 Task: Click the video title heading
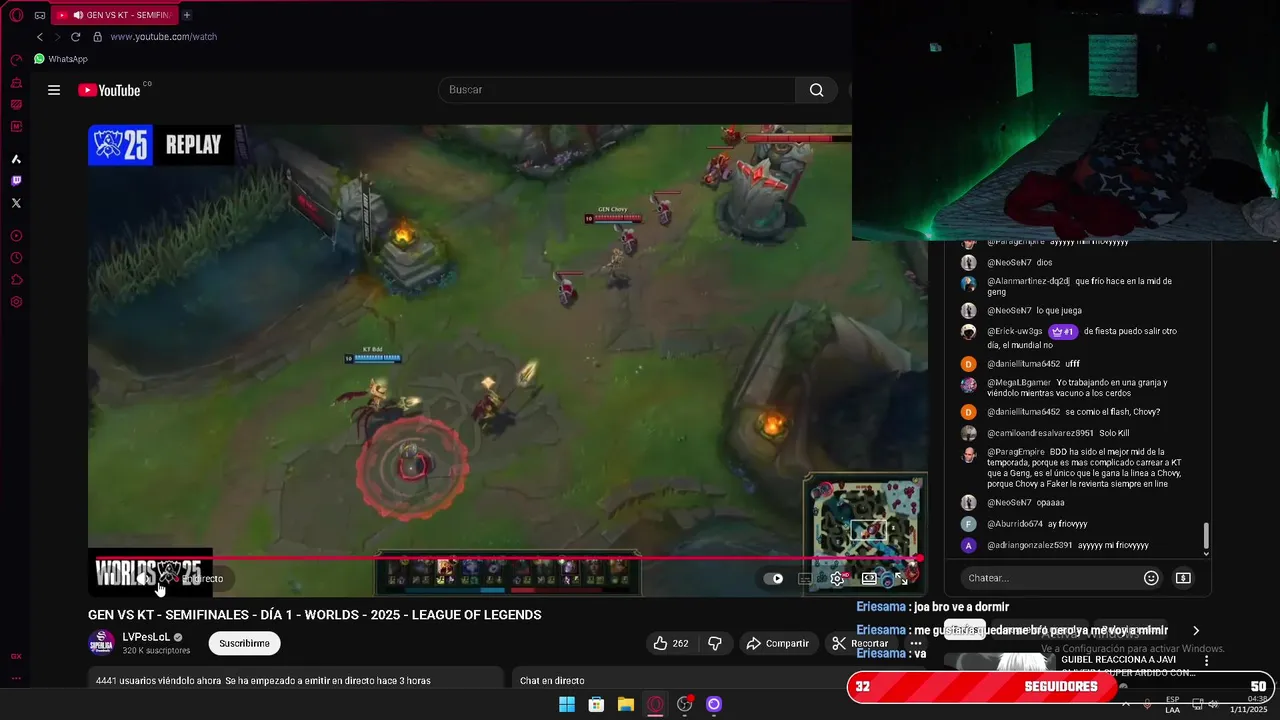click(x=315, y=615)
